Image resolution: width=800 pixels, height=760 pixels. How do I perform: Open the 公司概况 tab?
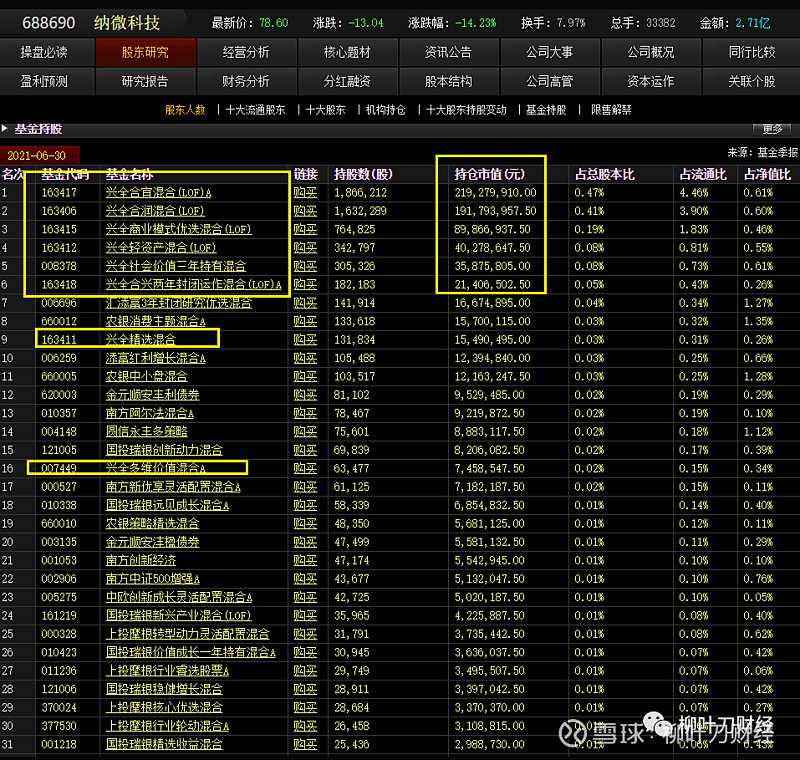pos(651,53)
